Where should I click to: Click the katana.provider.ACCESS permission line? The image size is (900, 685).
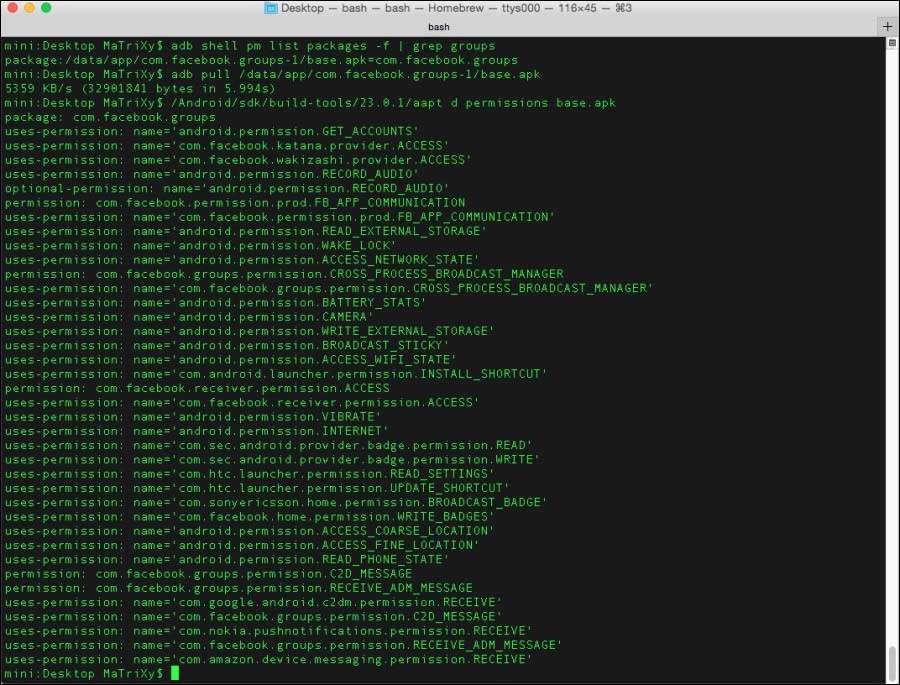[x=227, y=146]
